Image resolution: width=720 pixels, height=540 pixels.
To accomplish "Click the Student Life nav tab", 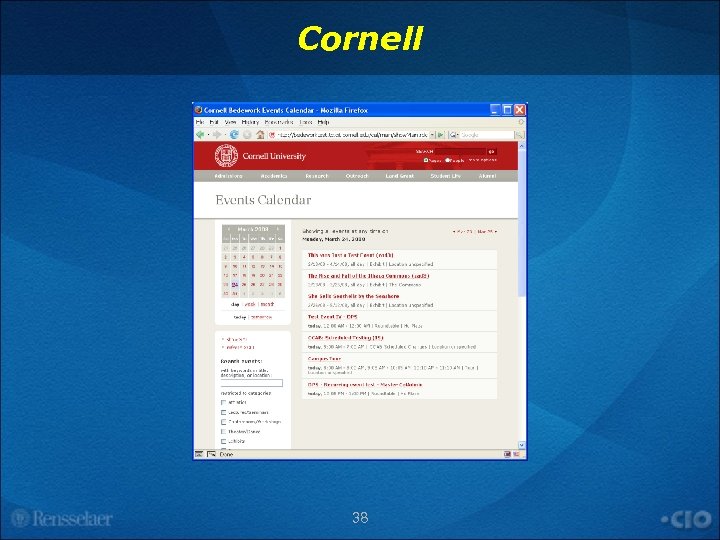I will click(445, 176).
